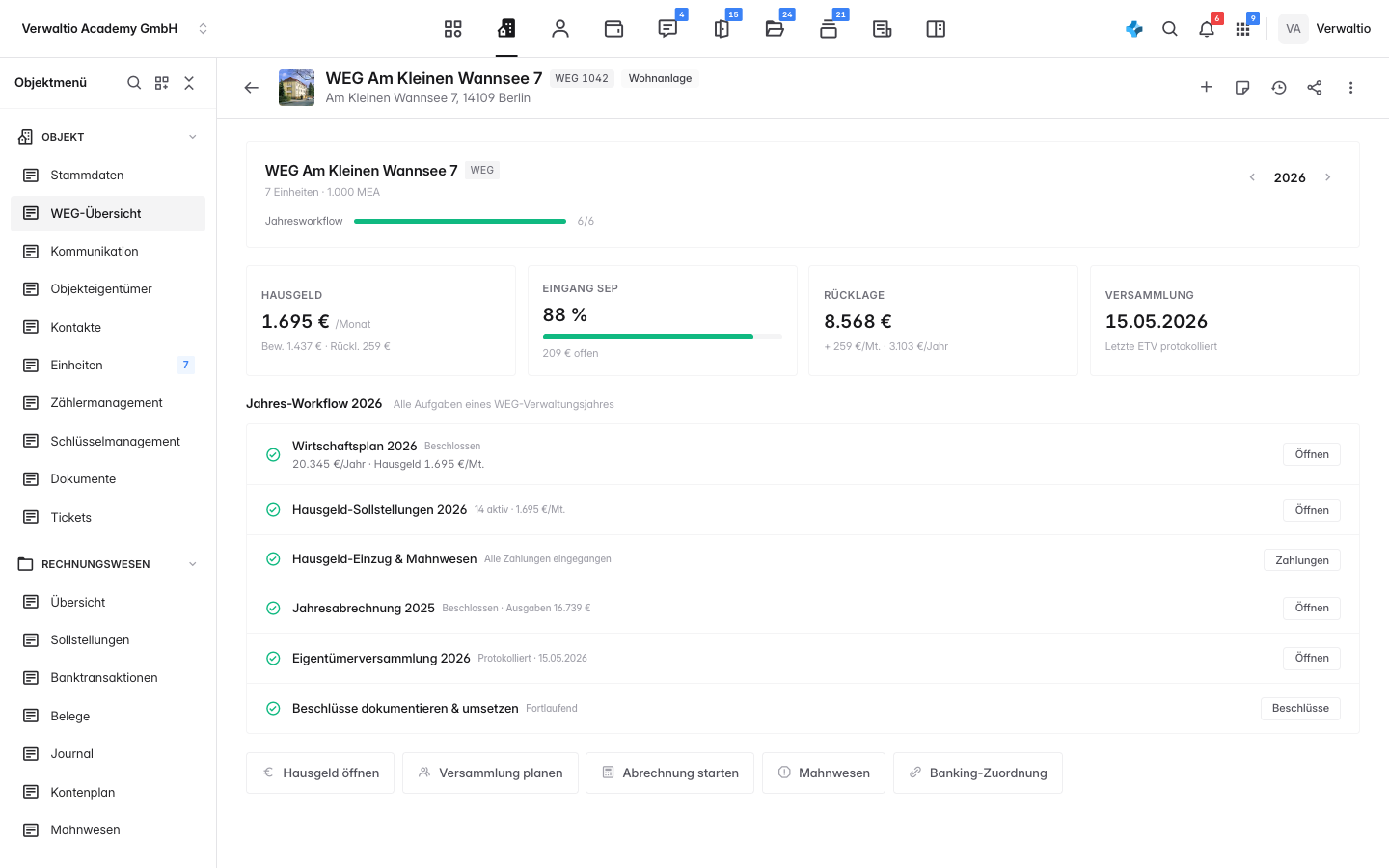Go back using the left arrow
The image size is (1389, 868).
coord(252,88)
